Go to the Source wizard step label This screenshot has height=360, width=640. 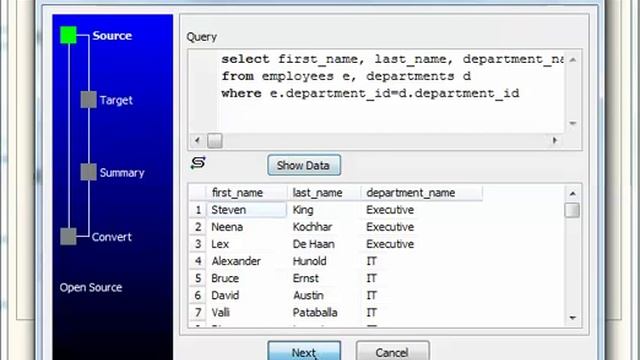(x=112, y=36)
